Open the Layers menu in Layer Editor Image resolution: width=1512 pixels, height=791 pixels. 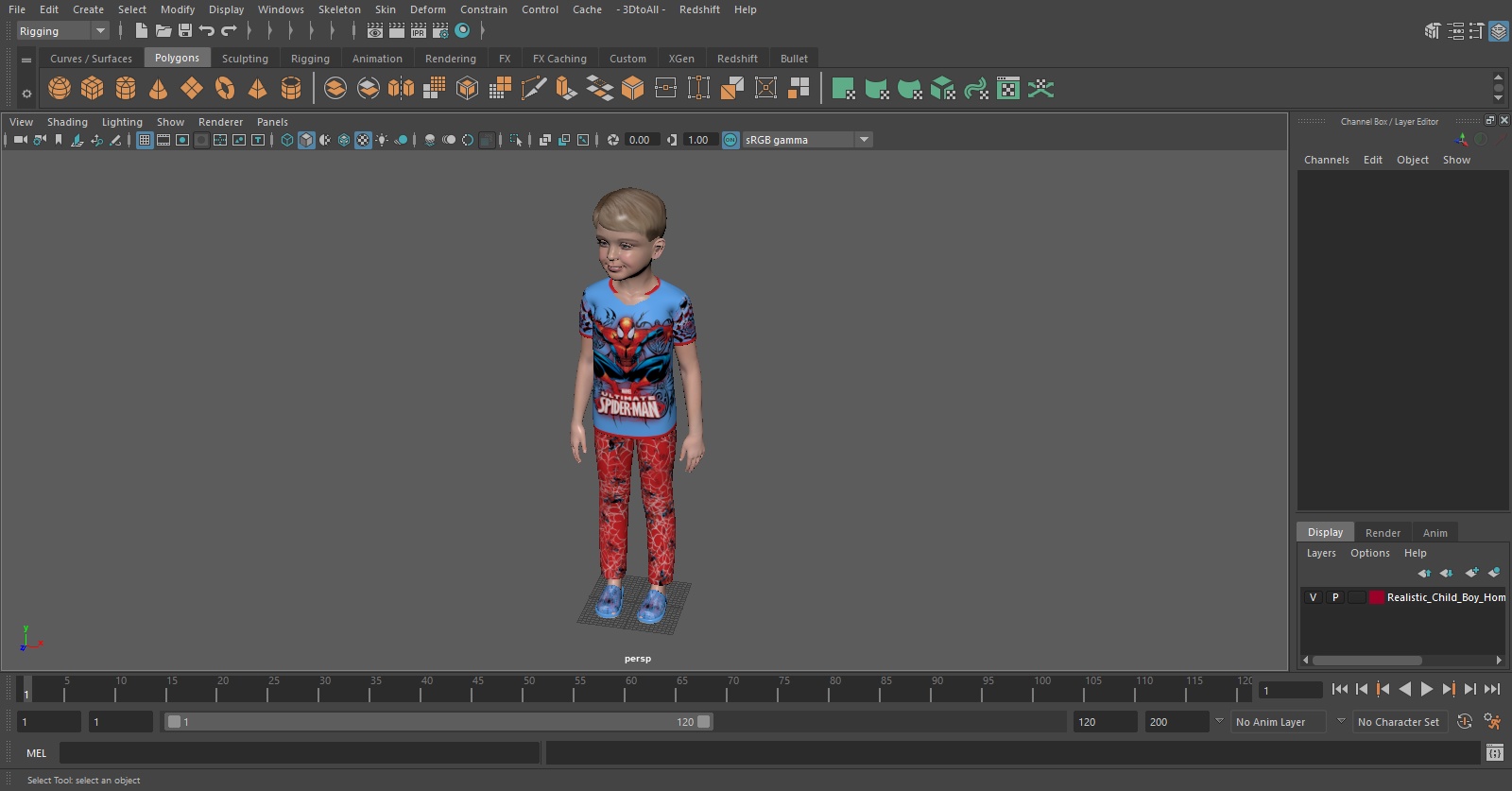point(1321,553)
